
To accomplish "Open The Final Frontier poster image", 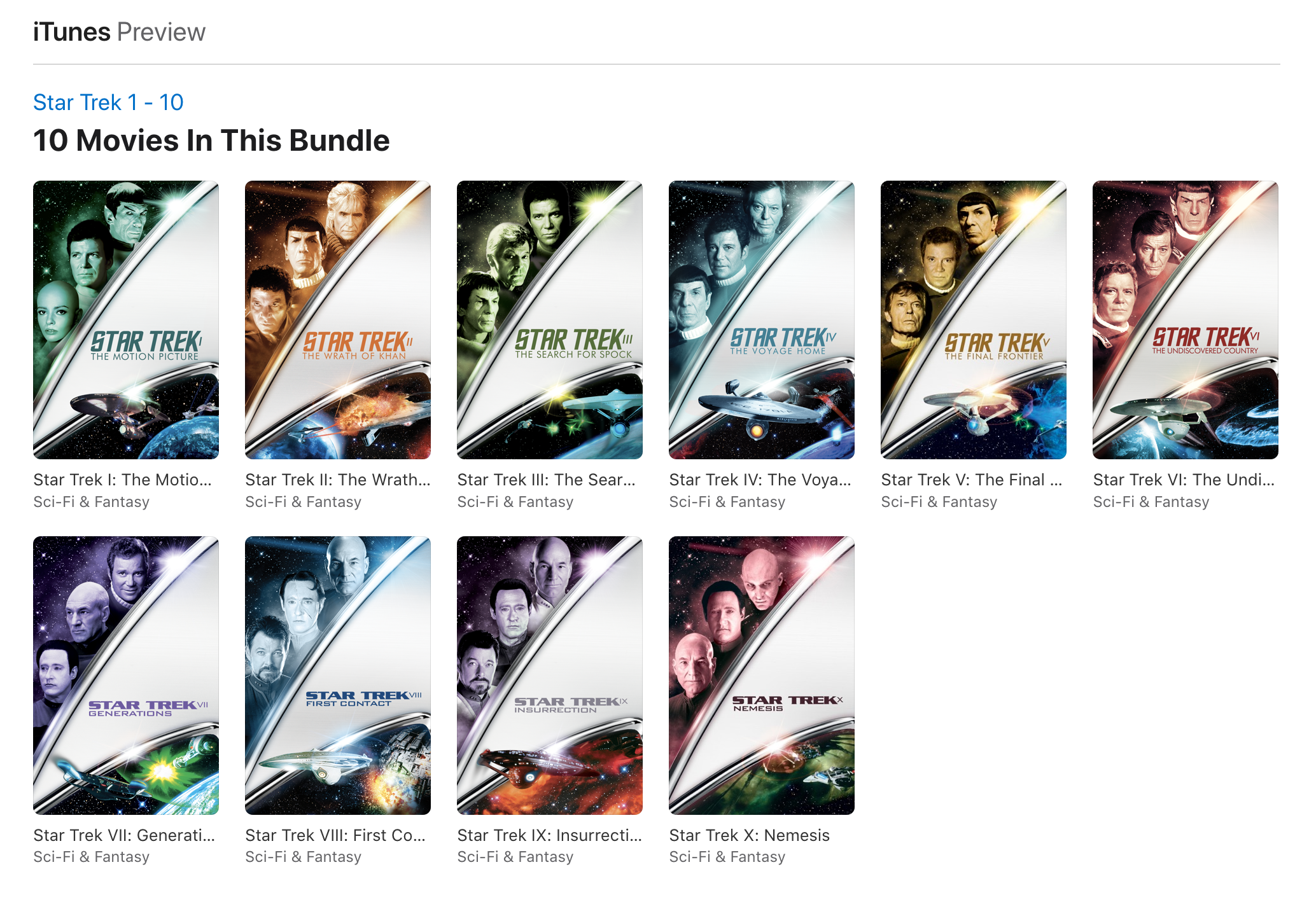I will [974, 320].
